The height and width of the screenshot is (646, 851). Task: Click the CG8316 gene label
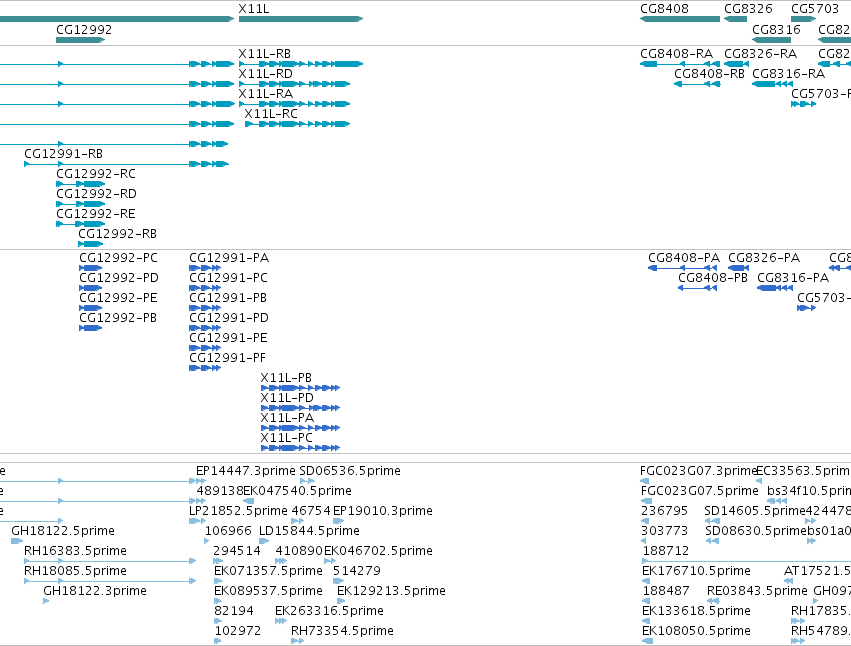point(776,29)
